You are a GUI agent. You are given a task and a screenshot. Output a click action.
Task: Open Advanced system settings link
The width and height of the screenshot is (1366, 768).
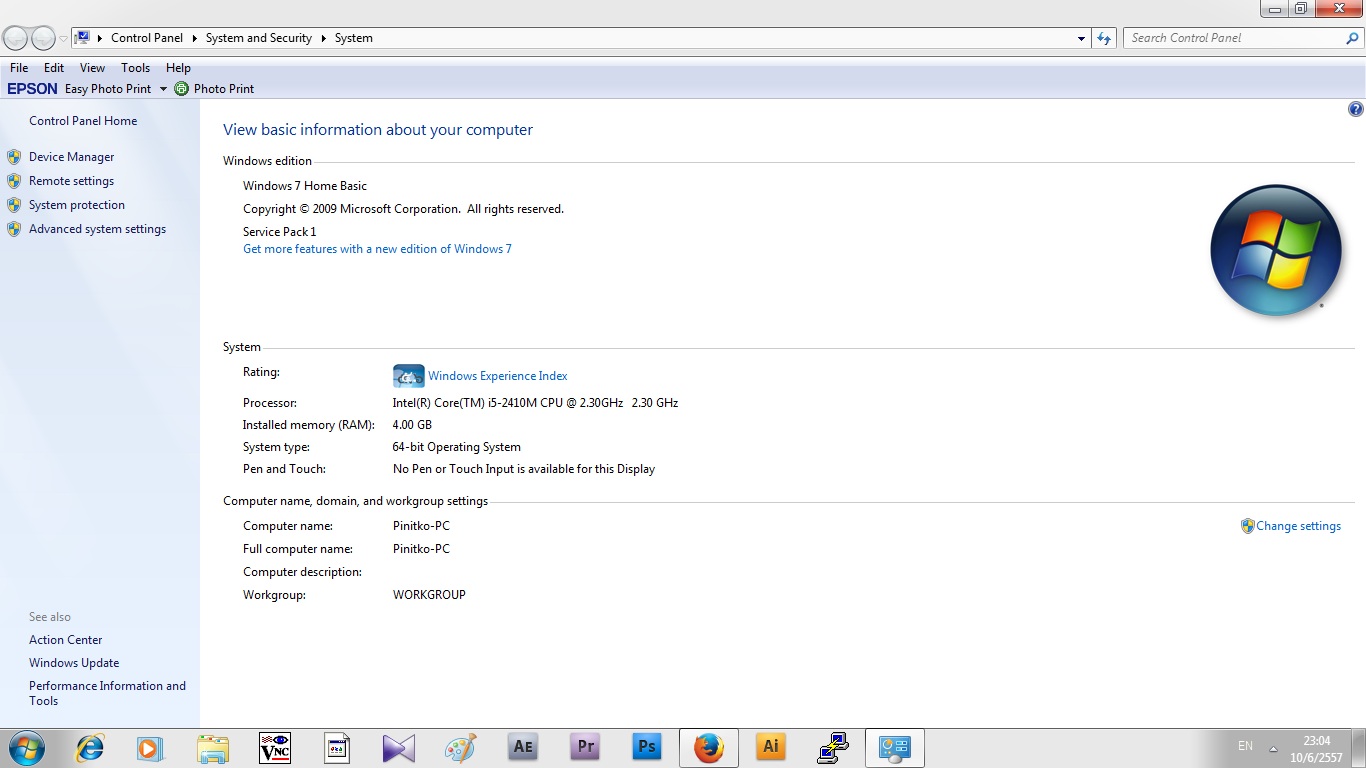pos(97,229)
